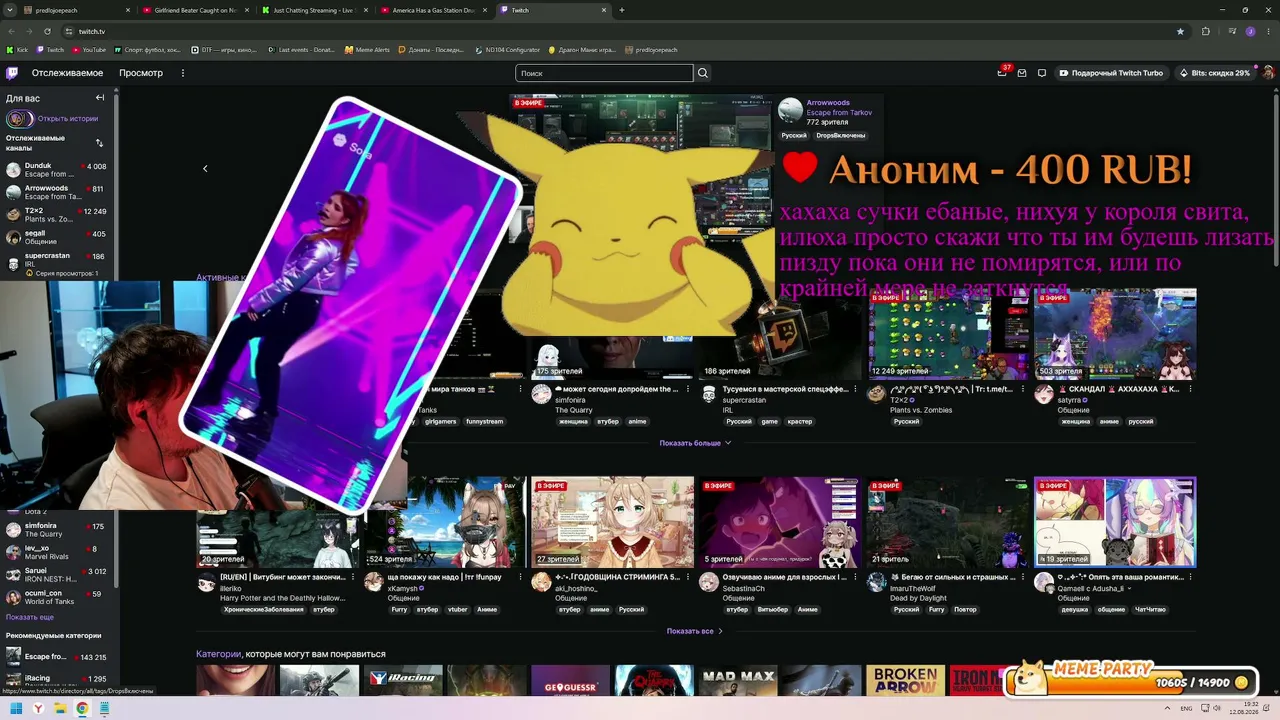Click the Bits: скидка 29% button

tap(1214, 73)
